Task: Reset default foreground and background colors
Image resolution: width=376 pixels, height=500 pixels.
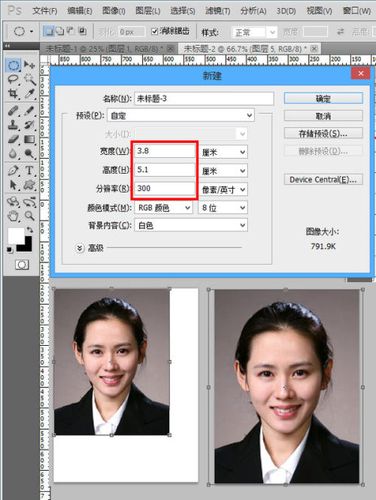Action: (x=10, y=249)
